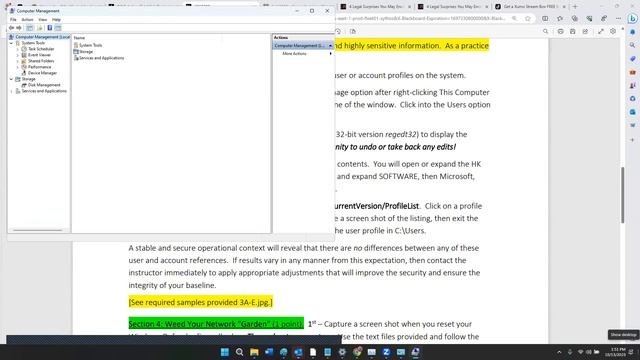Click the zoom magnifier icon in address bar
This screenshot has height=360, width=640.
coord(514,18)
